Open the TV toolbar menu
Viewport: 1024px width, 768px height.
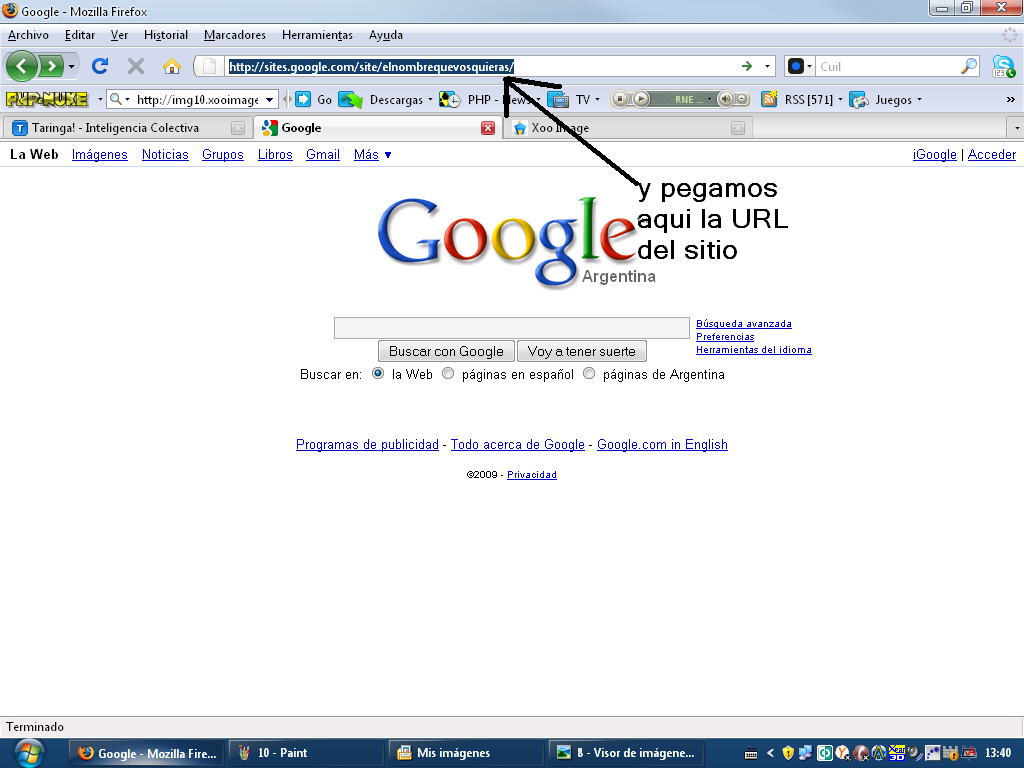(x=588, y=99)
